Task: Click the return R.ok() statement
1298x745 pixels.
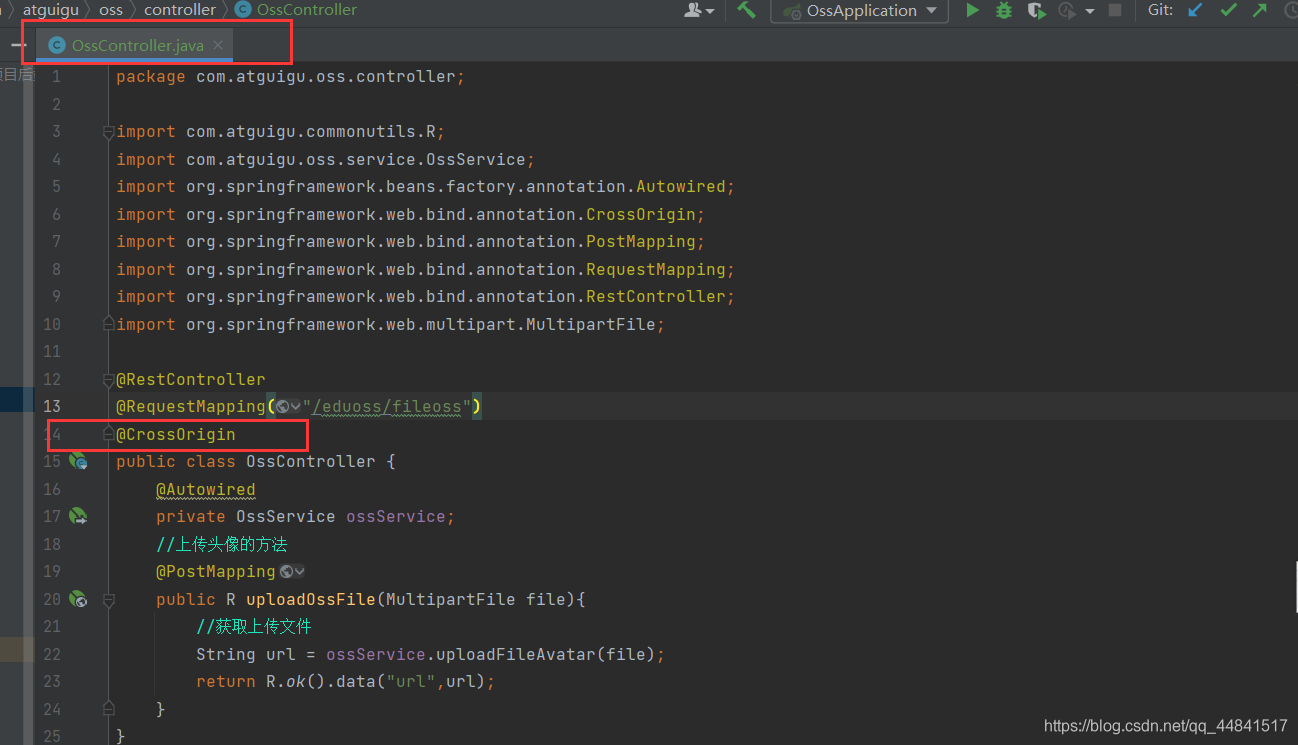Action: point(346,681)
